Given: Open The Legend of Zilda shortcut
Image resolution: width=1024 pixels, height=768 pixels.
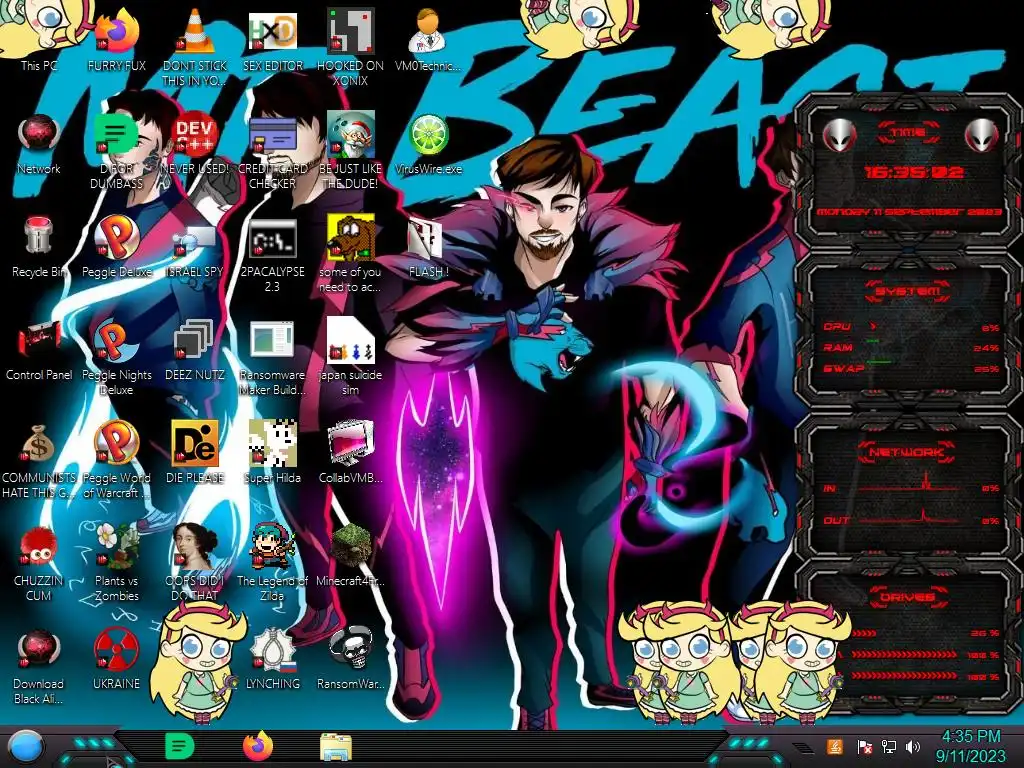Looking at the screenshot, I should (x=272, y=562).
